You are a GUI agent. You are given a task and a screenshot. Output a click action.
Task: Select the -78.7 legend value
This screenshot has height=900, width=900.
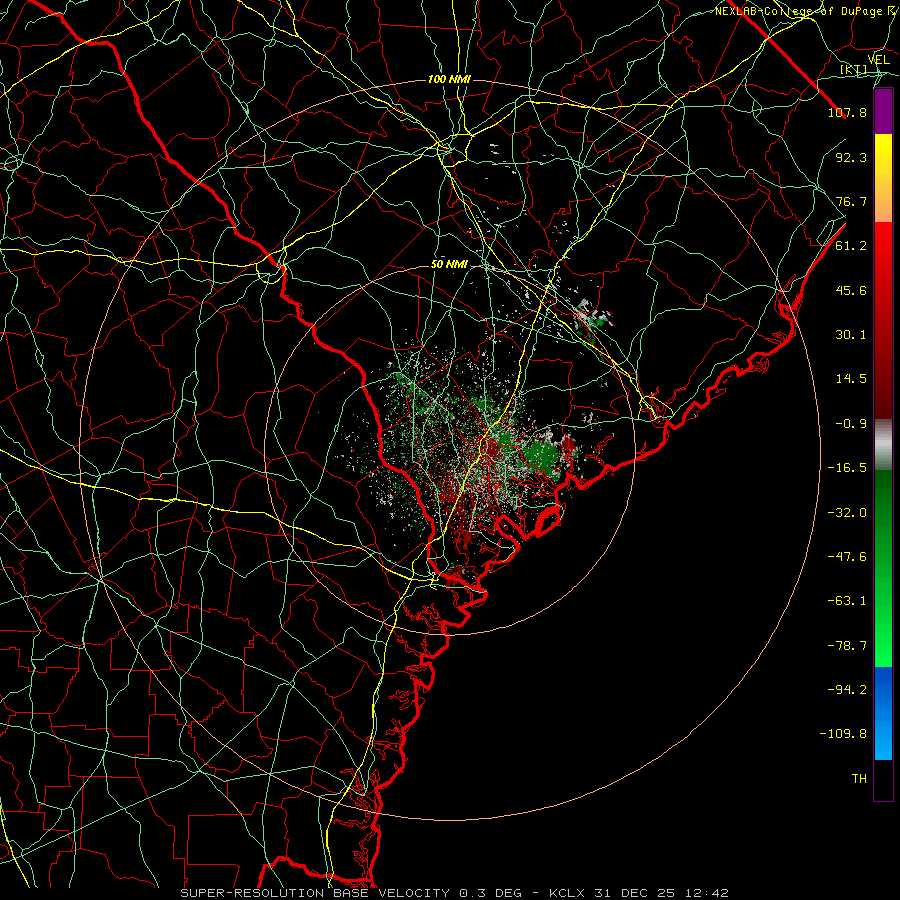(x=847, y=646)
